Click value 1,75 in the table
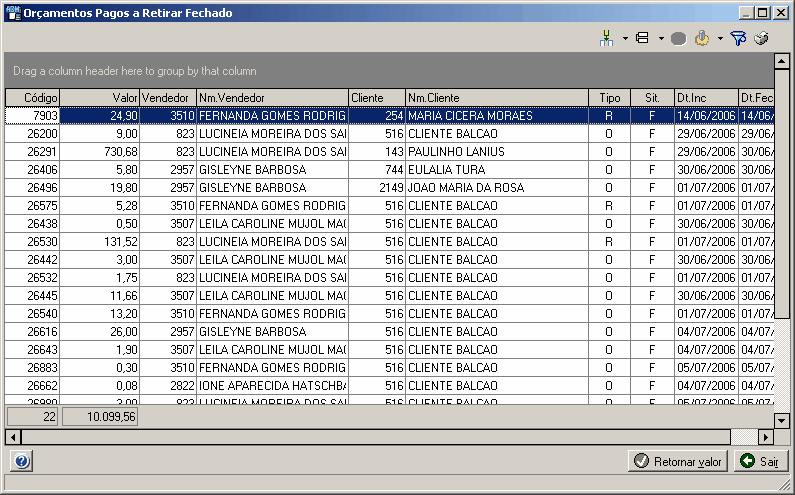Image resolution: width=795 pixels, height=495 pixels. point(99,278)
